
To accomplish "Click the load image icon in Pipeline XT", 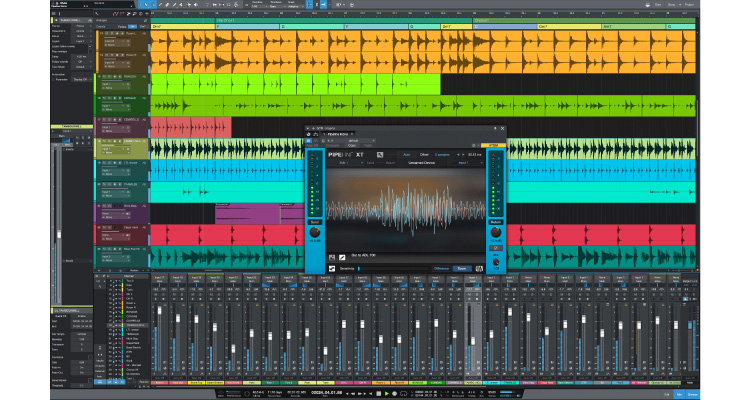I will [332, 257].
